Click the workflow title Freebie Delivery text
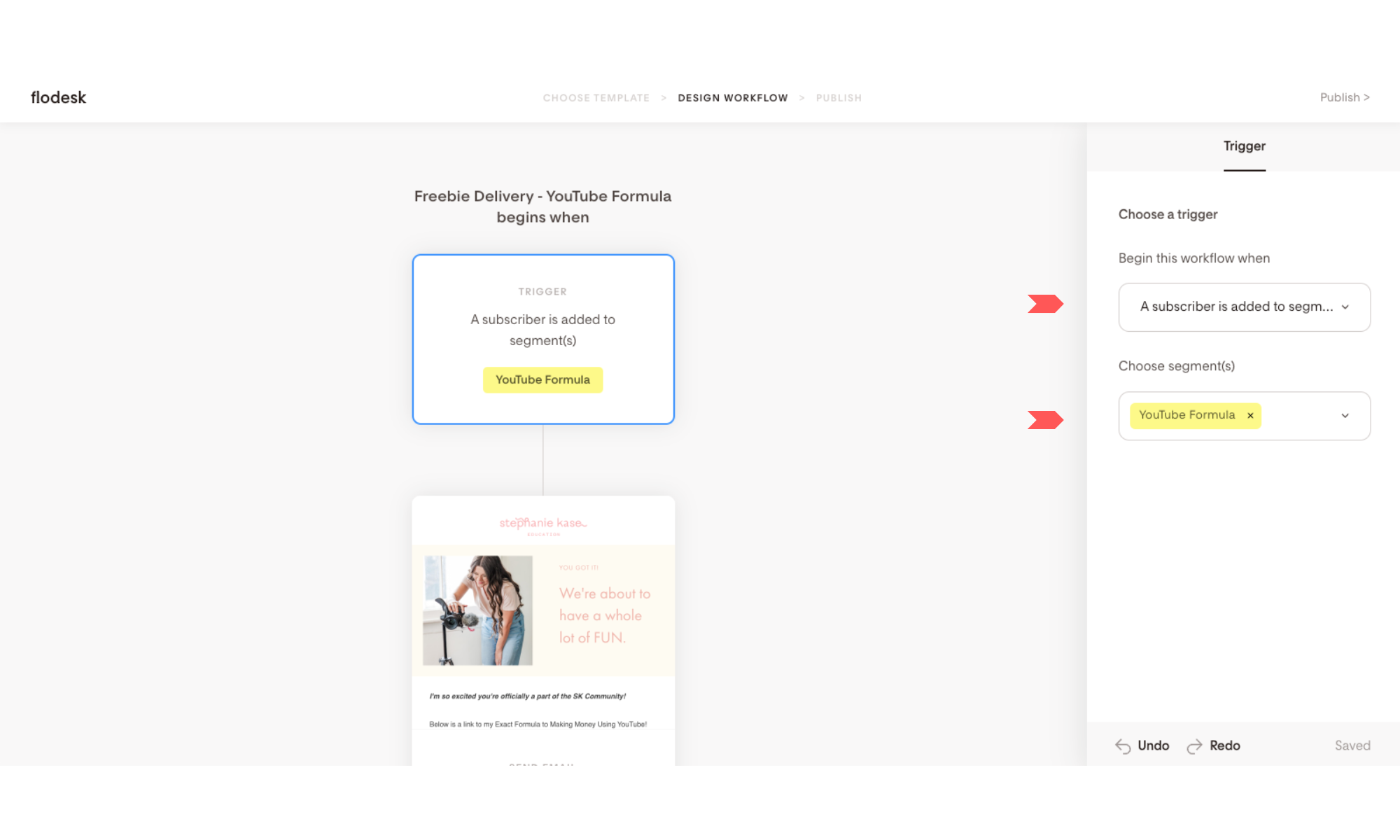Image resolution: width=1400 pixels, height=840 pixels. click(542, 206)
